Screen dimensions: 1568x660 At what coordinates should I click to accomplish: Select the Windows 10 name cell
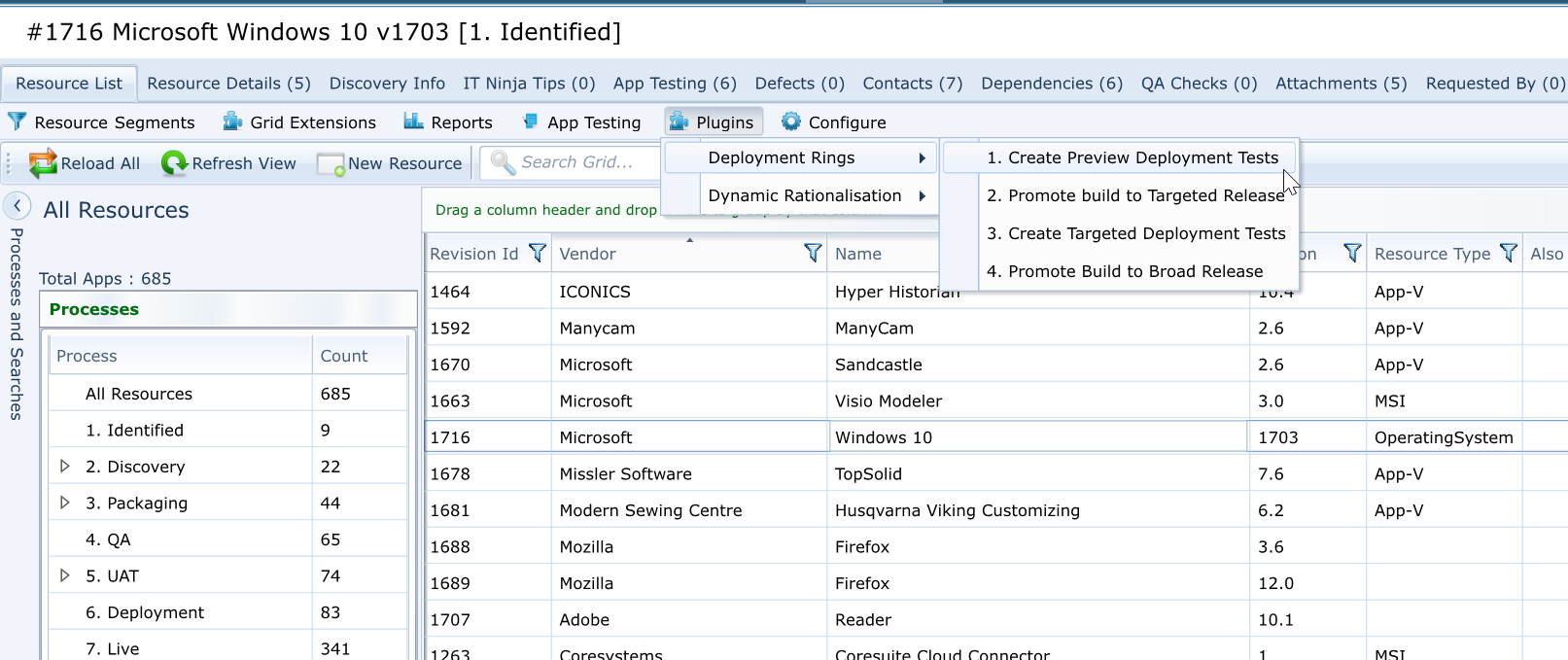1038,437
